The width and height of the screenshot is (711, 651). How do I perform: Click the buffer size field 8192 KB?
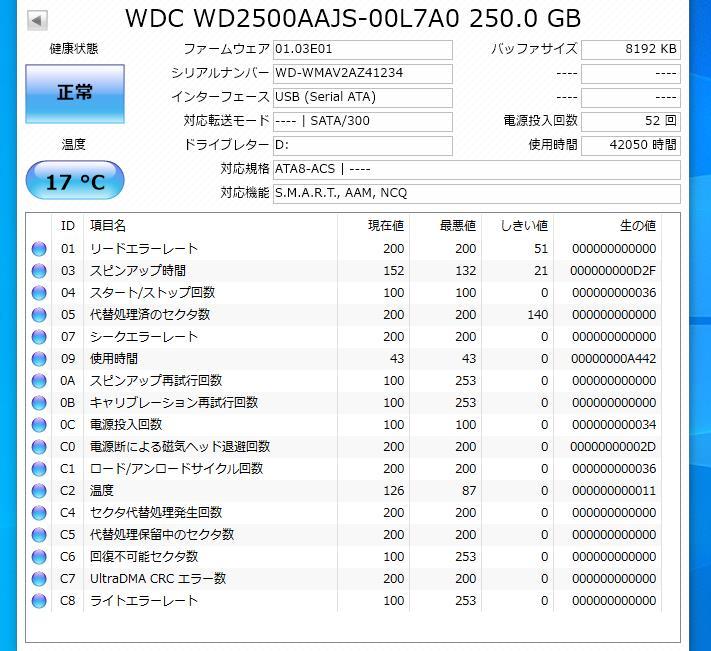631,49
